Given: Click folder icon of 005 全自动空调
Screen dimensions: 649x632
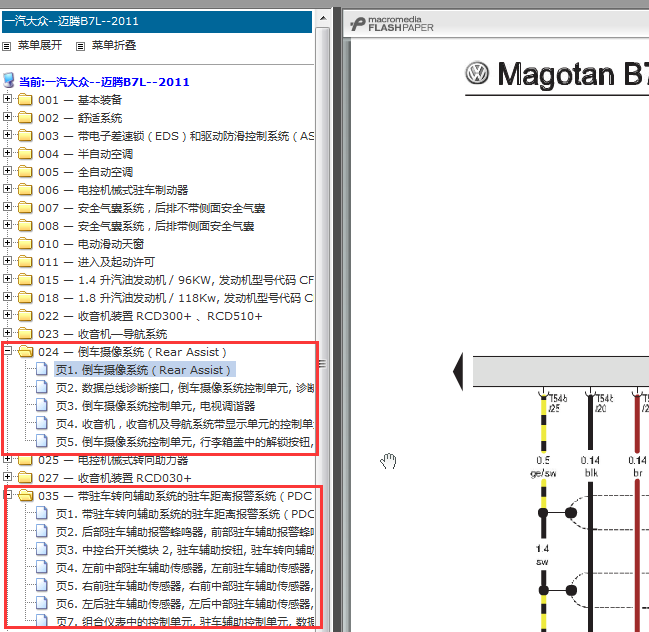Looking at the screenshot, I should click(25, 171).
